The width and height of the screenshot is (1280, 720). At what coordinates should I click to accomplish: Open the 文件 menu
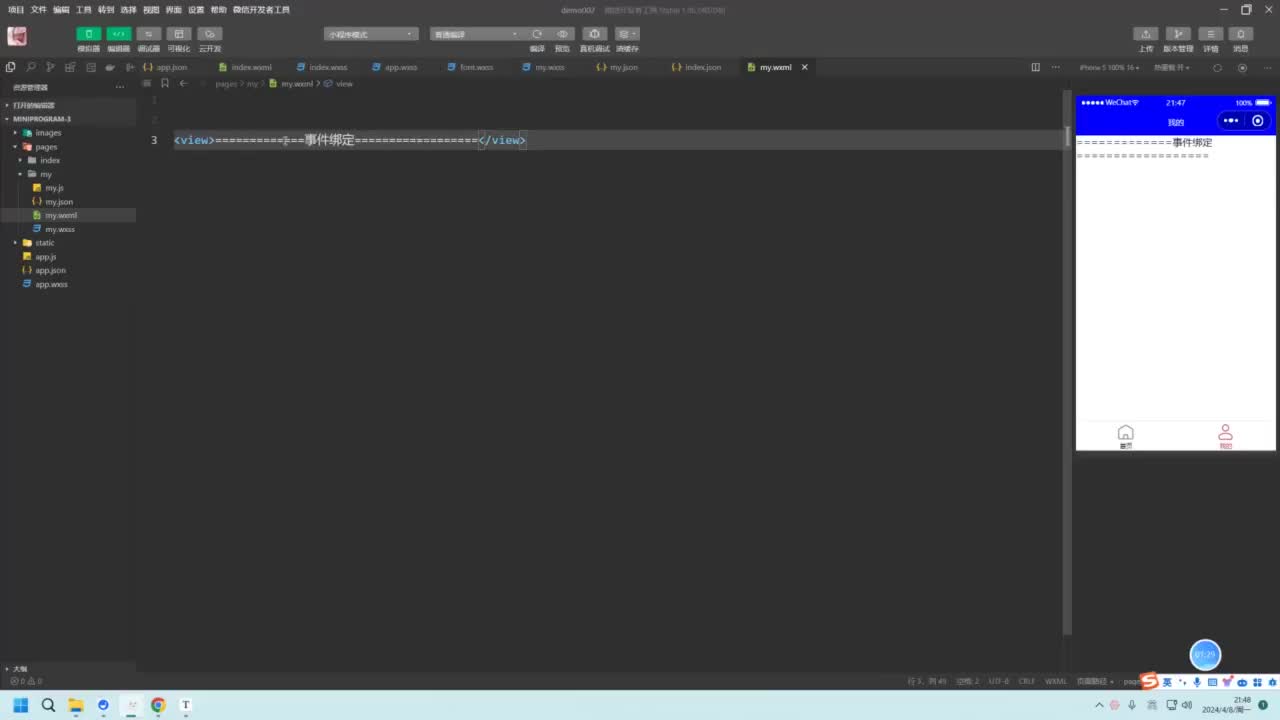[39, 10]
